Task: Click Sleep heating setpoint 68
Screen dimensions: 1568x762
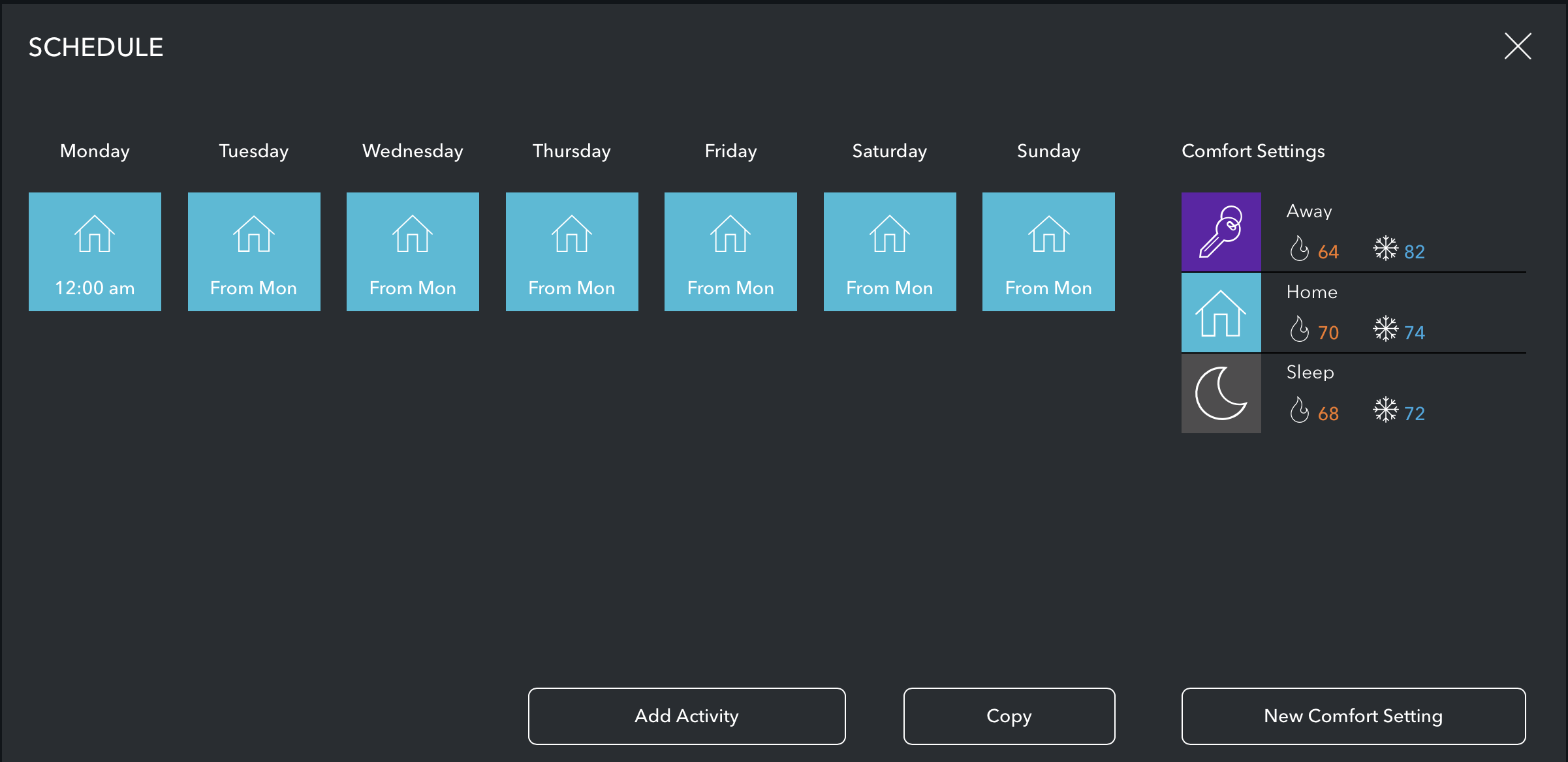Action: pos(1328,414)
